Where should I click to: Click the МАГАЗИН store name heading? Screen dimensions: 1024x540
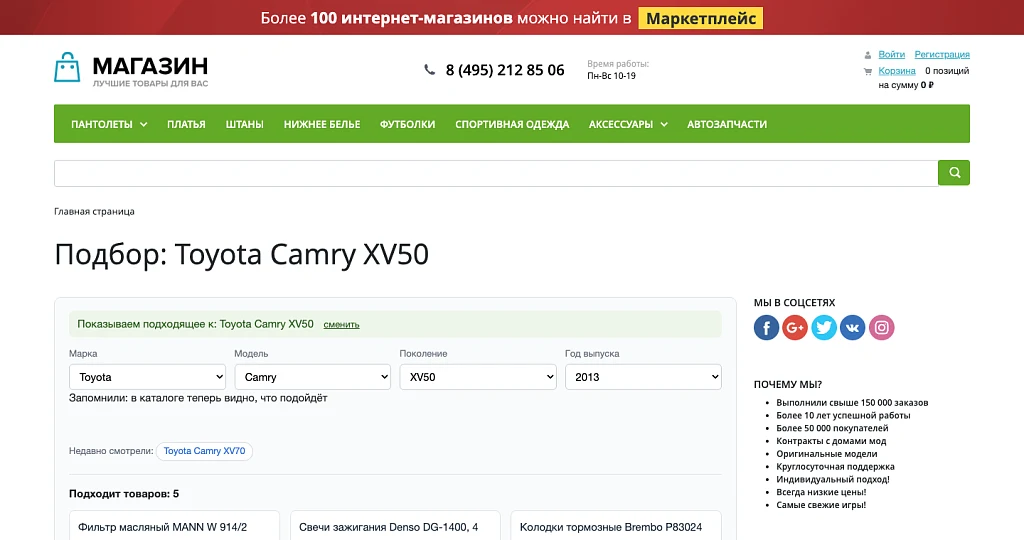(150, 66)
